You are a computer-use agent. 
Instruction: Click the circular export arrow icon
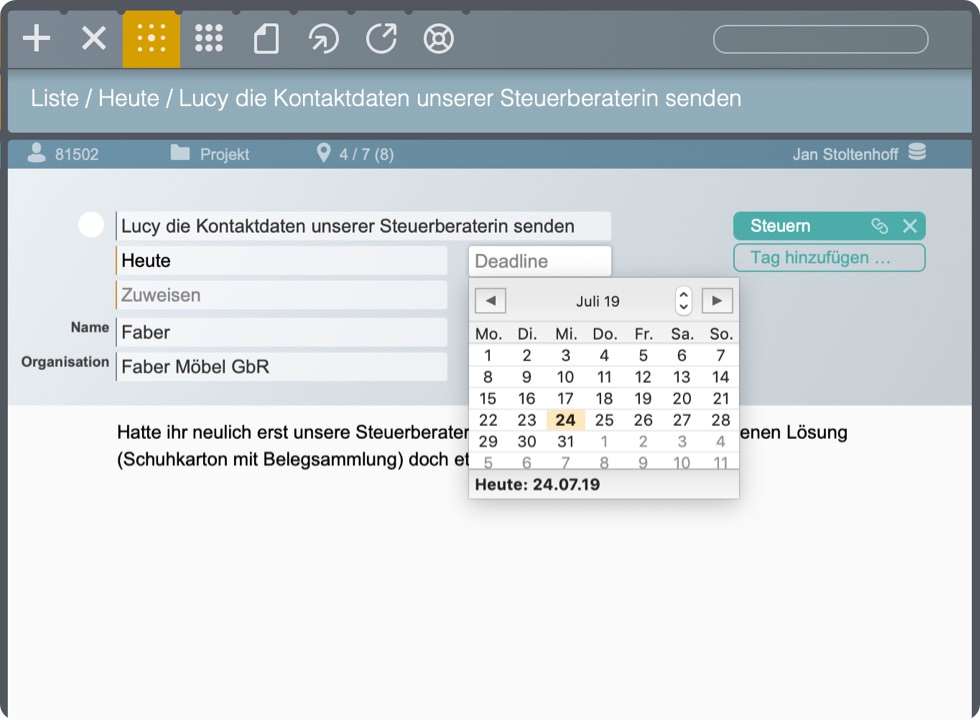[381, 39]
